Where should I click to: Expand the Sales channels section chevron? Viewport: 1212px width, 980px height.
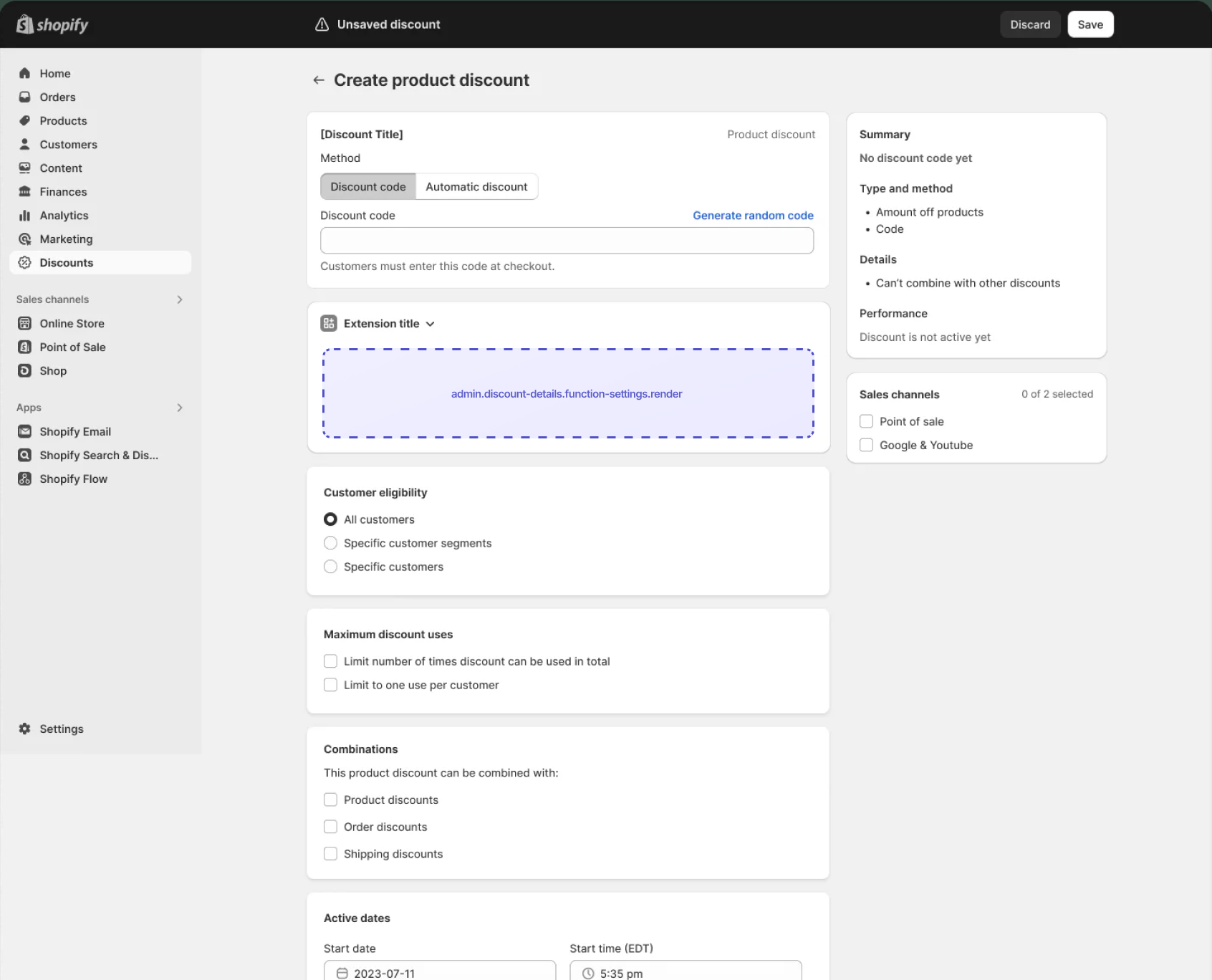tap(180, 299)
